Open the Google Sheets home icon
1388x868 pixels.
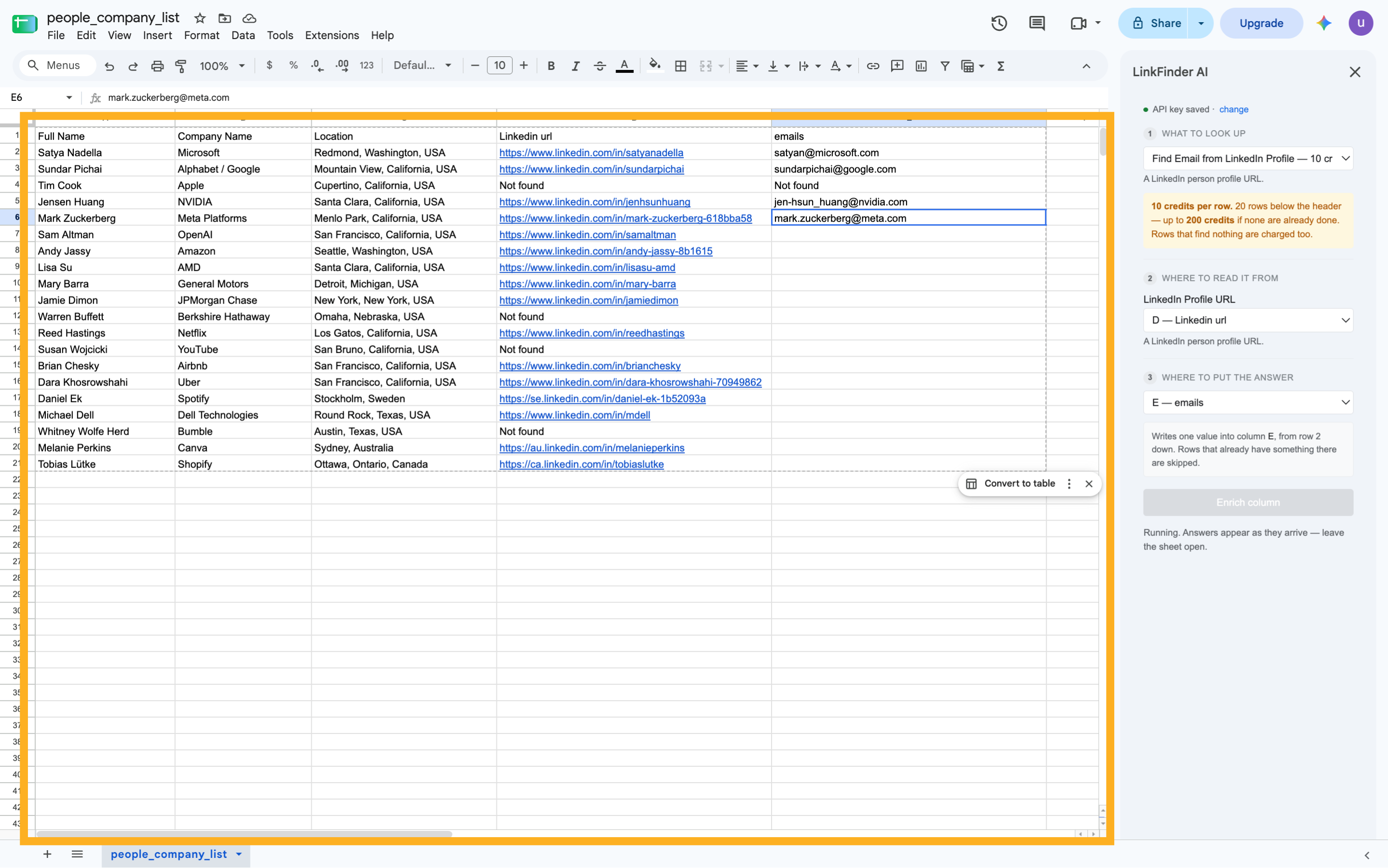[25, 24]
